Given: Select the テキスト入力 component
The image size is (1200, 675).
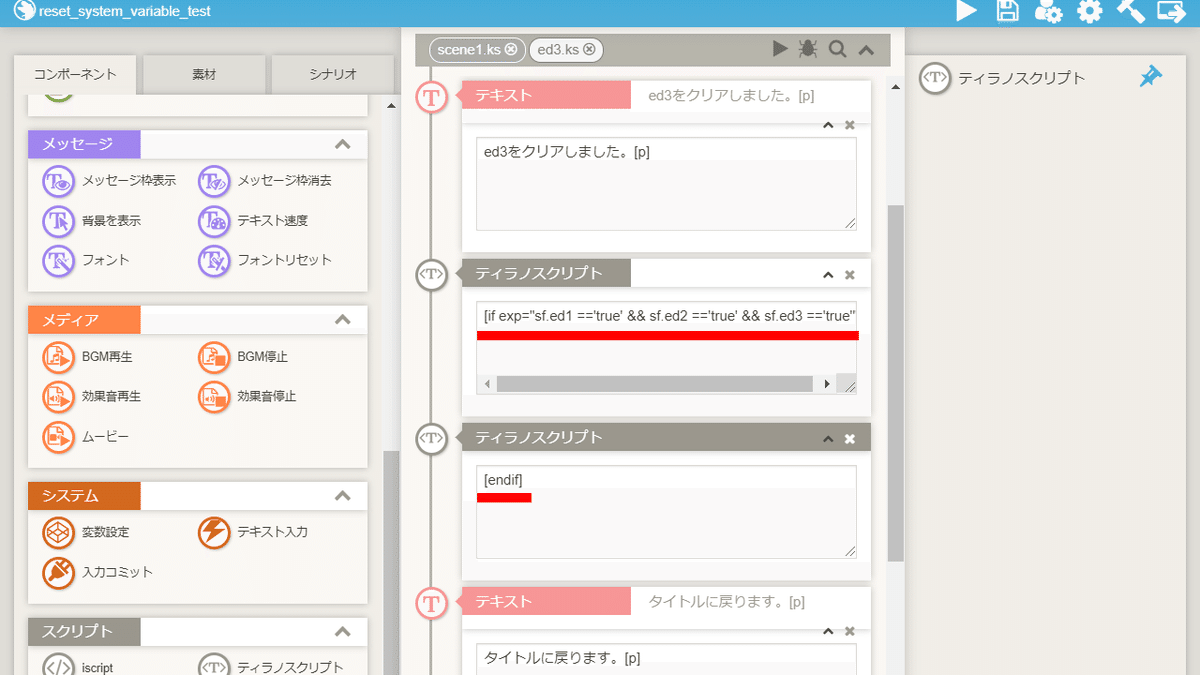Looking at the screenshot, I should pyautogui.click(x=254, y=532).
